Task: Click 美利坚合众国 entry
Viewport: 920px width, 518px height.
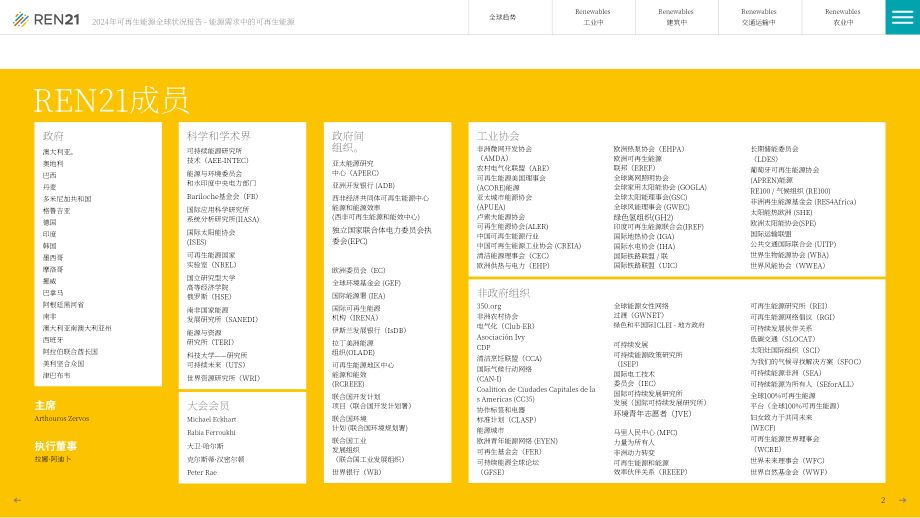Action: point(63,363)
